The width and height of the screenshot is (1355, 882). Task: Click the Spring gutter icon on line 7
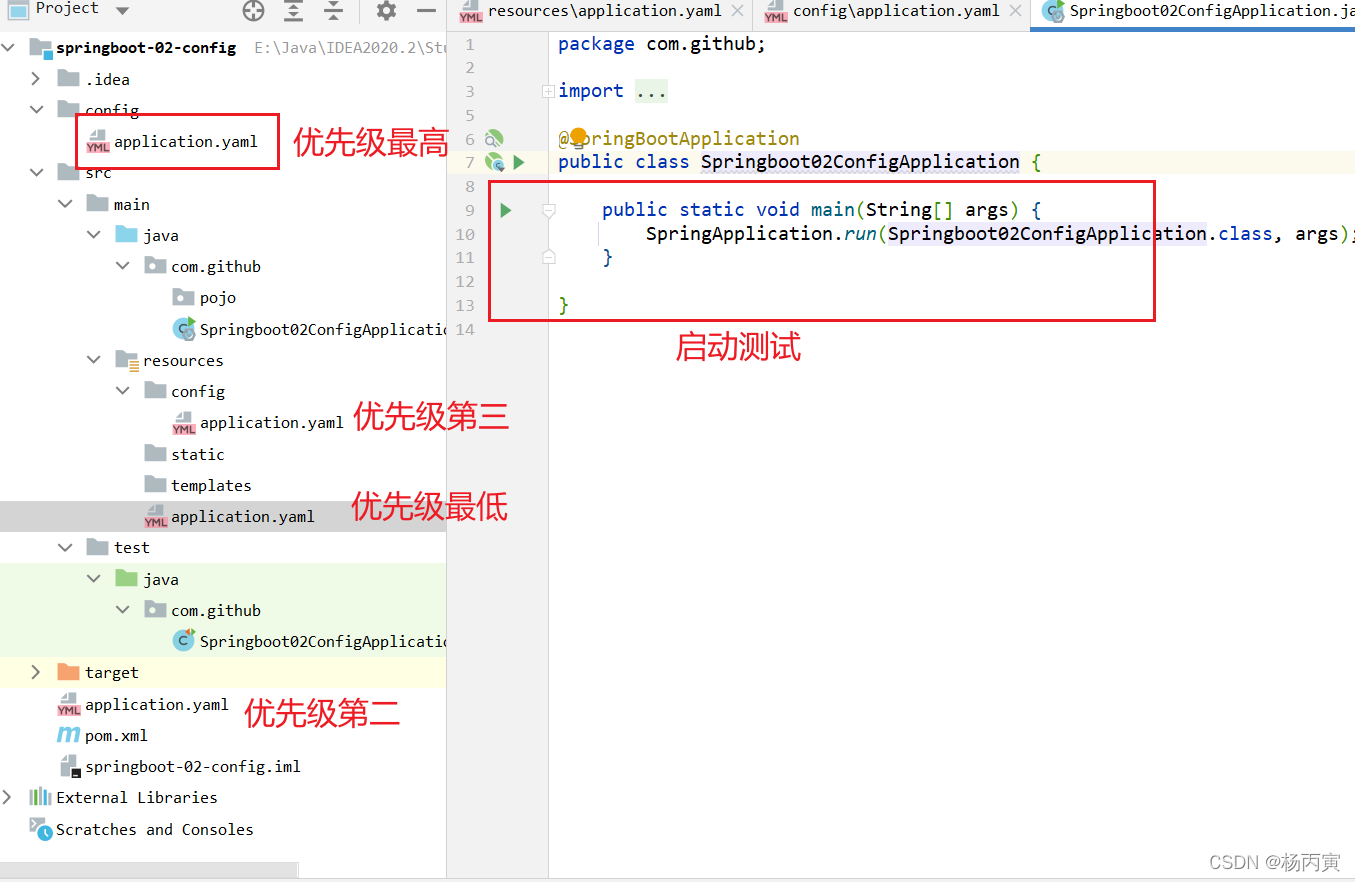(494, 162)
